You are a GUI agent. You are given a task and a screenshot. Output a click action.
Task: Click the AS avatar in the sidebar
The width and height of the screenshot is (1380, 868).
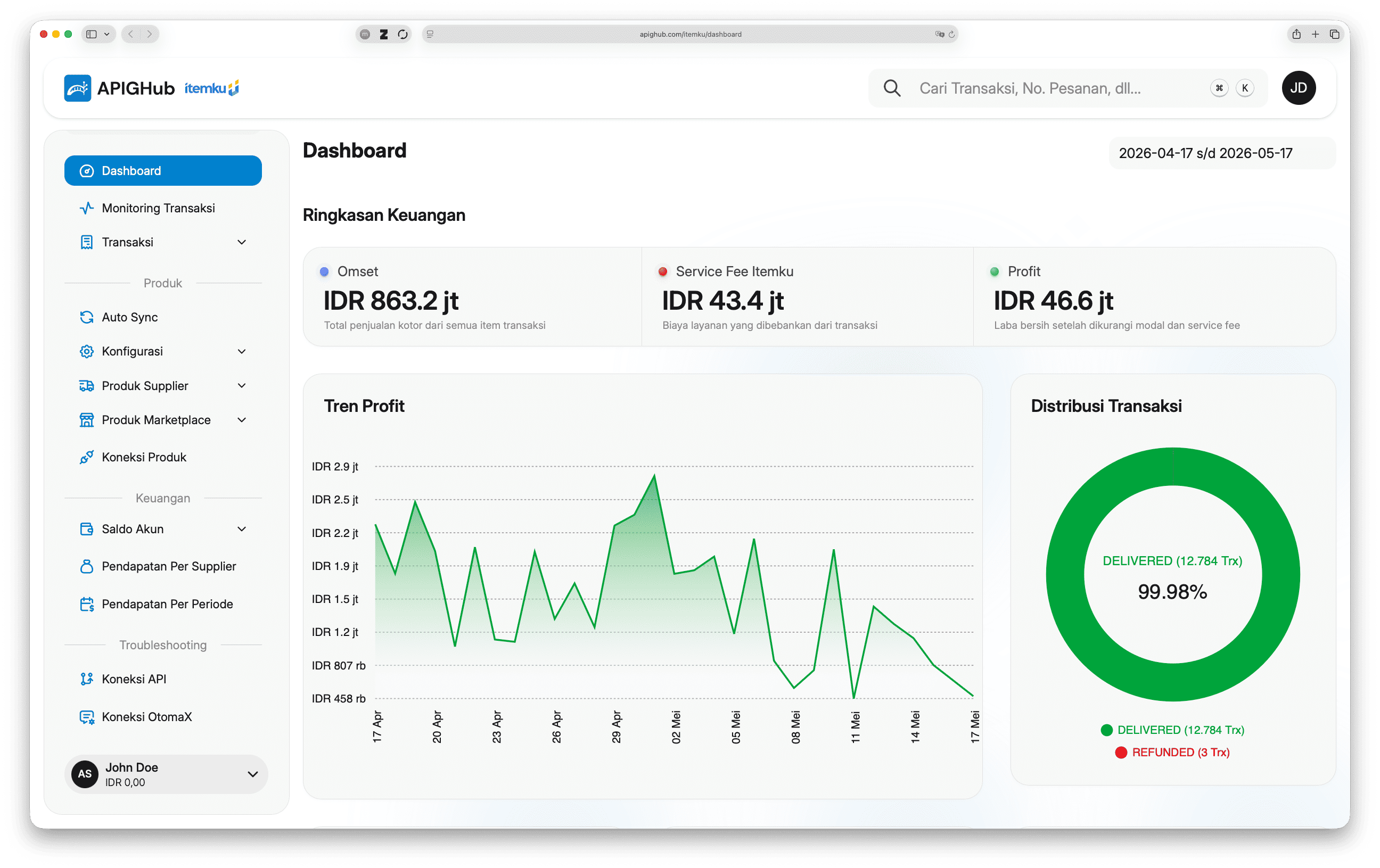pyautogui.click(x=85, y=774)
